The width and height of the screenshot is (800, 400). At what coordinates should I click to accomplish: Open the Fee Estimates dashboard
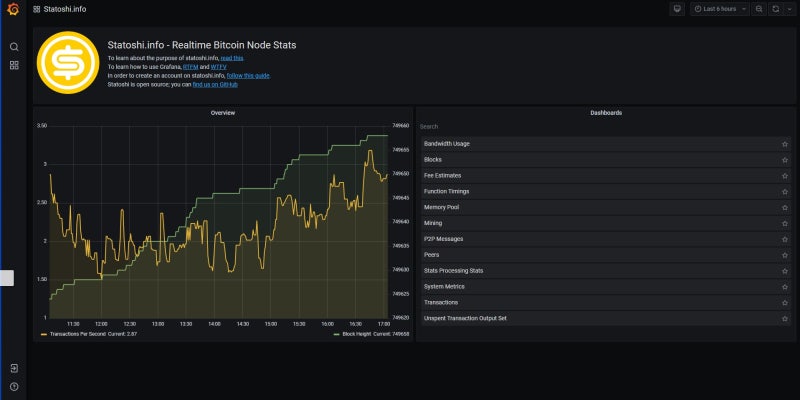point(606,176)
